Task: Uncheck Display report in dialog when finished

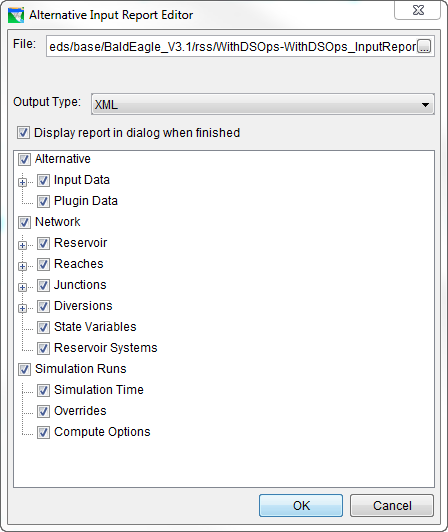Action: [23, 133]
